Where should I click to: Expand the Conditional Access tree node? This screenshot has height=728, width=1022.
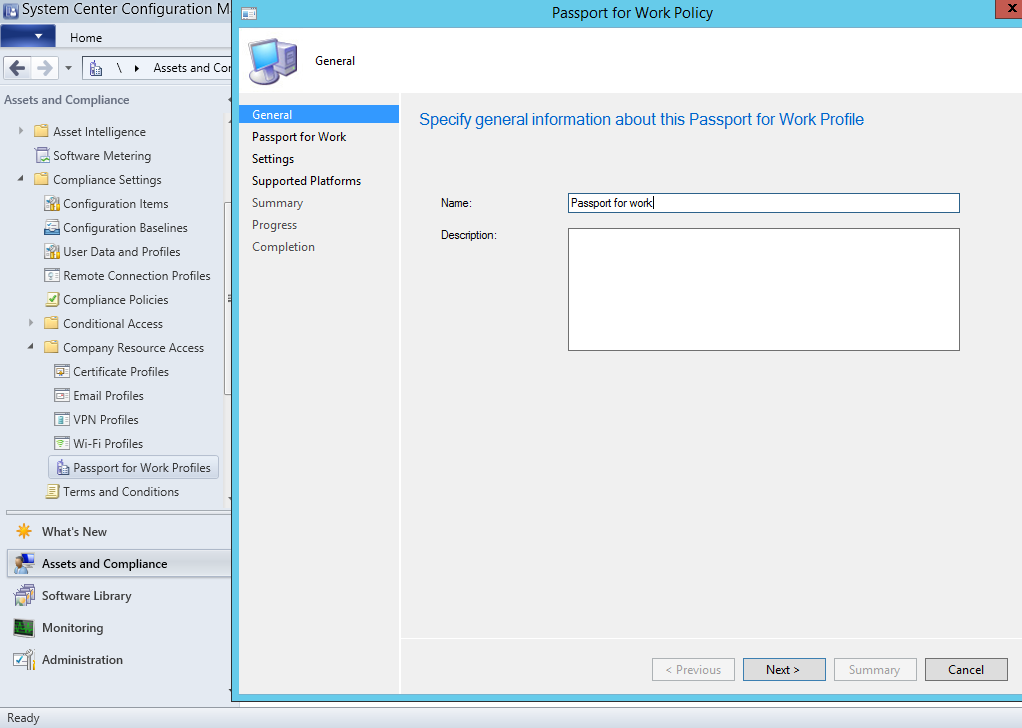tap(31, 323)
